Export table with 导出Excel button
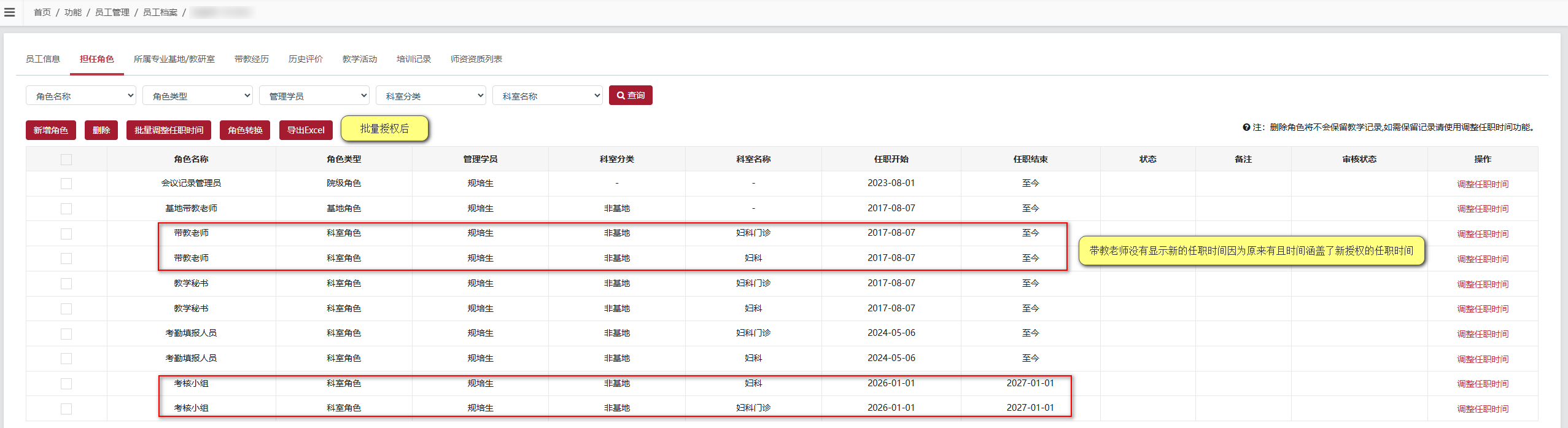1568x428 pixels. pyautogui.click(x=306, y=130)
